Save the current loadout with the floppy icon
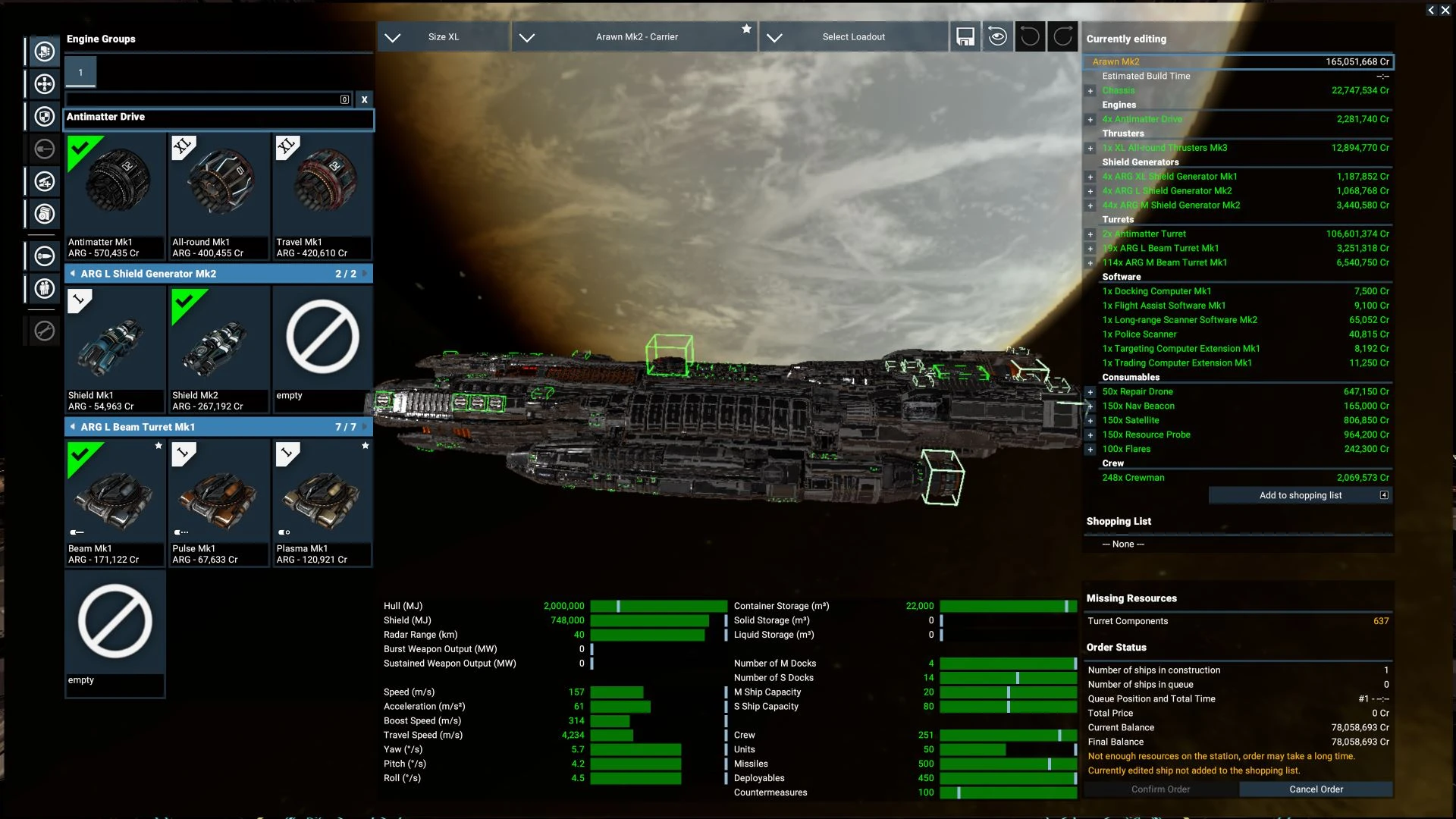 965,36
